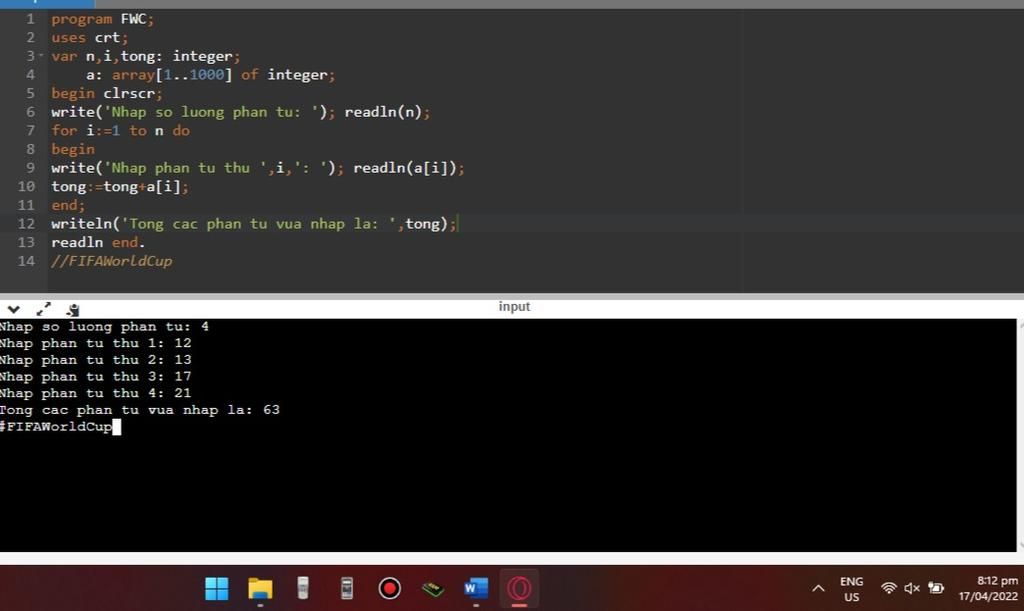Click line number 1 in gutter

pos(30,19)
